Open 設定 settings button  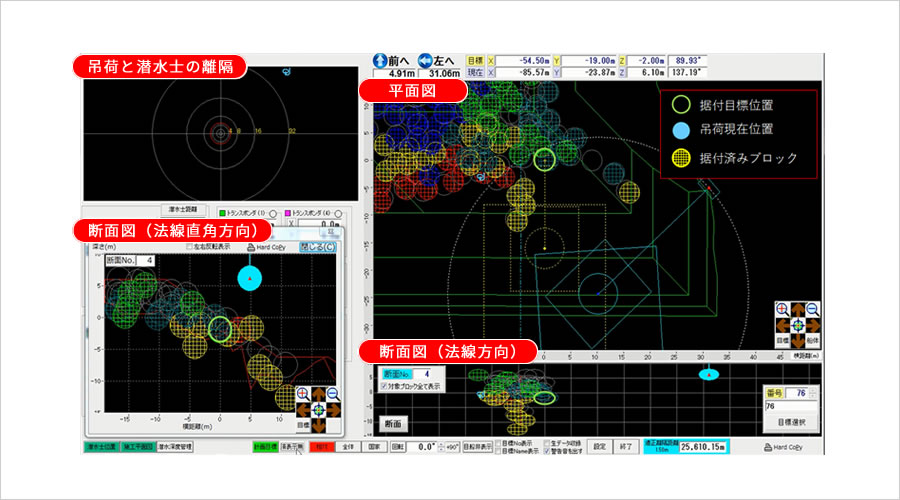click(599, 447)
